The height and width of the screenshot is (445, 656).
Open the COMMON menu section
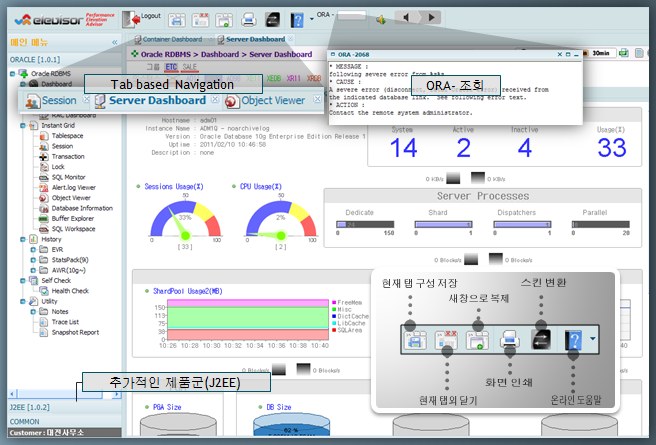coord(65,422)
